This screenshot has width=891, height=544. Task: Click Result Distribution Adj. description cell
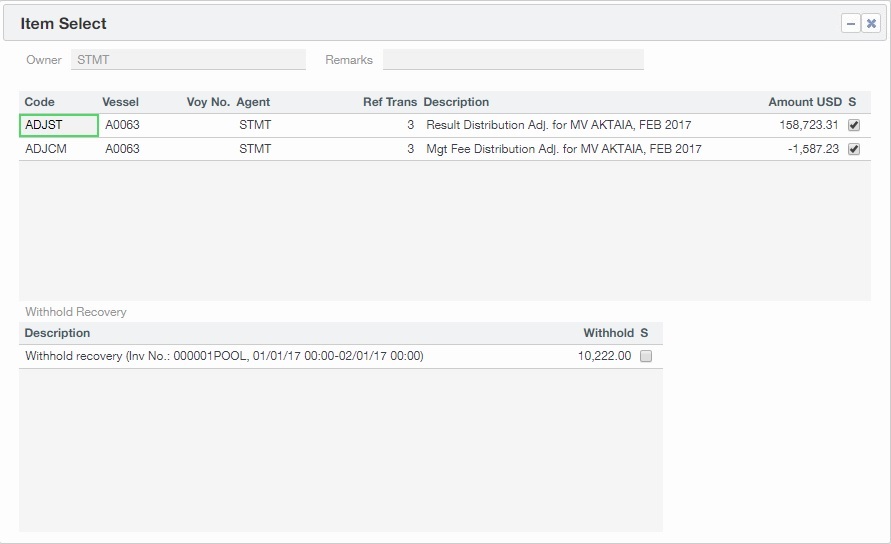click(559, 125)
